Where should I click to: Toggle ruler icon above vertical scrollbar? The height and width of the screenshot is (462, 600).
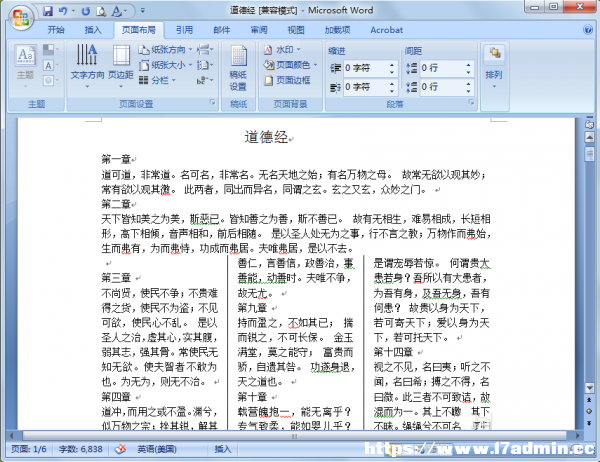tap(590, 124)
